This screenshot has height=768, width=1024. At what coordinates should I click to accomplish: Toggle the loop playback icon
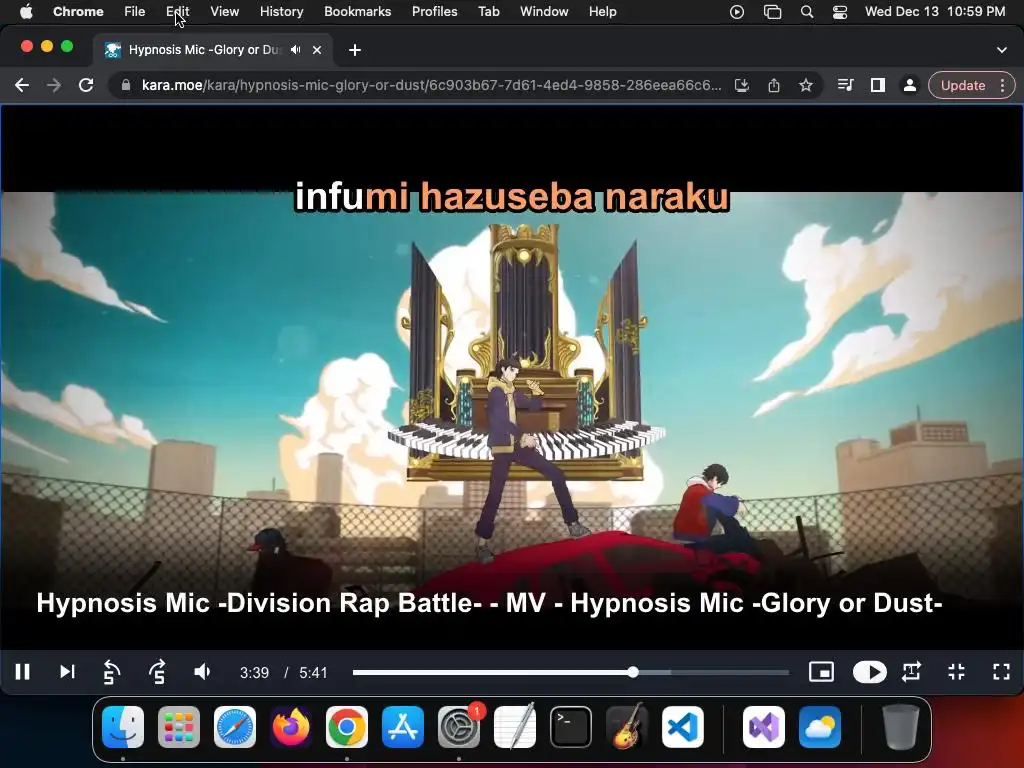point(912,672)
